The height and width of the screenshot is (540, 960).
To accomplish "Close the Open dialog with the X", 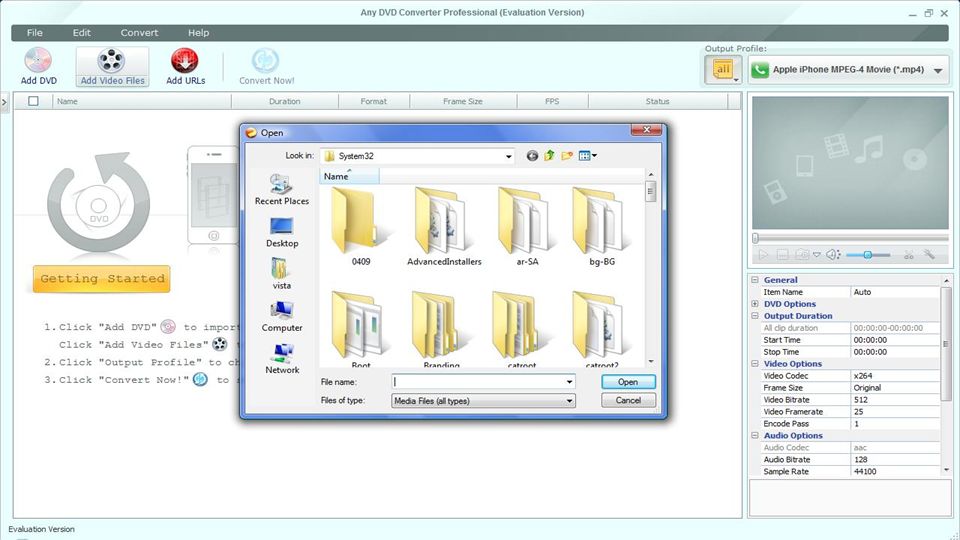I will click(646, 130).
